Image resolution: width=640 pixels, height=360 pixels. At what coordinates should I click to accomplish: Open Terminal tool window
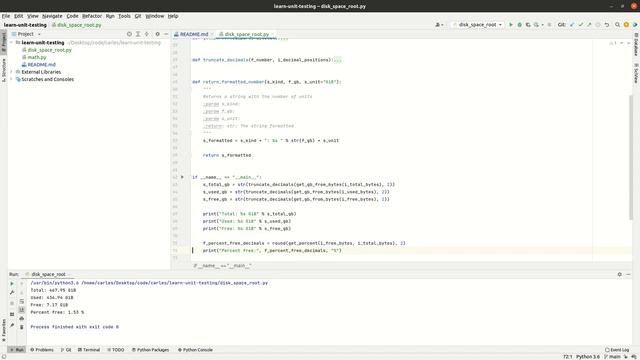click(x=89, y=350)
